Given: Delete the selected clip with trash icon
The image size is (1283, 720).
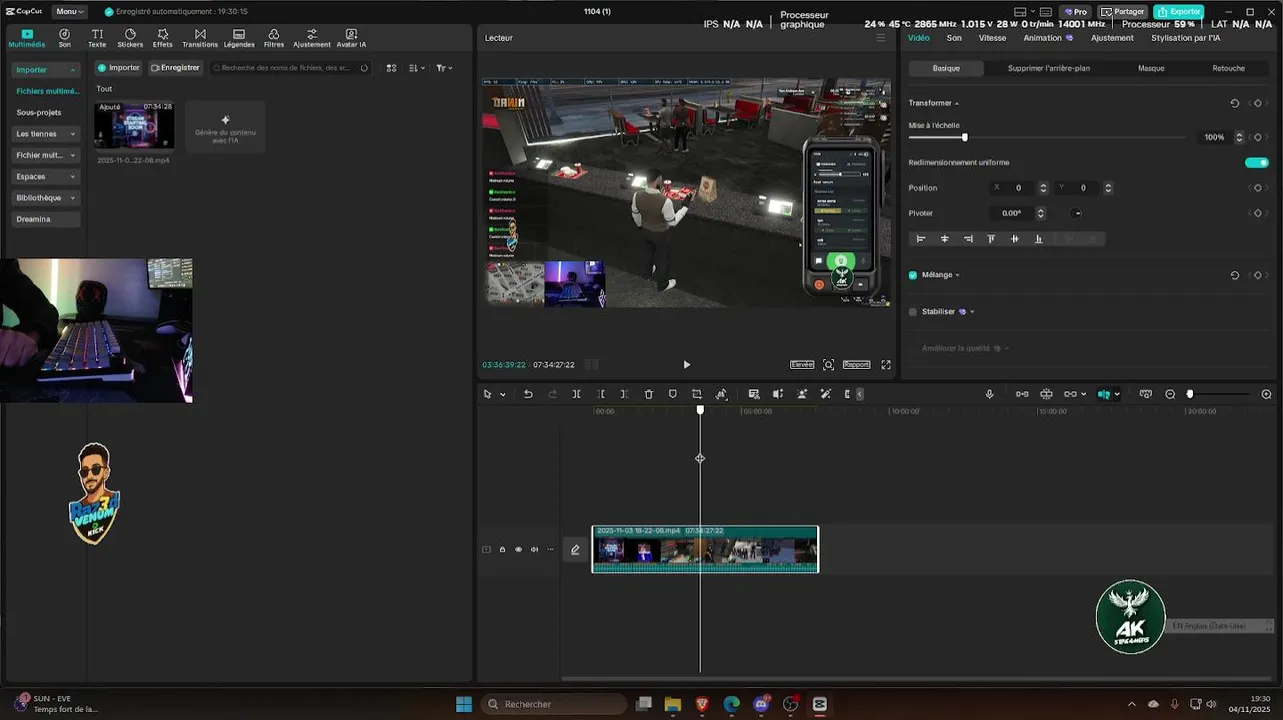Looking at the screenshot, I should tap(648, 394).
